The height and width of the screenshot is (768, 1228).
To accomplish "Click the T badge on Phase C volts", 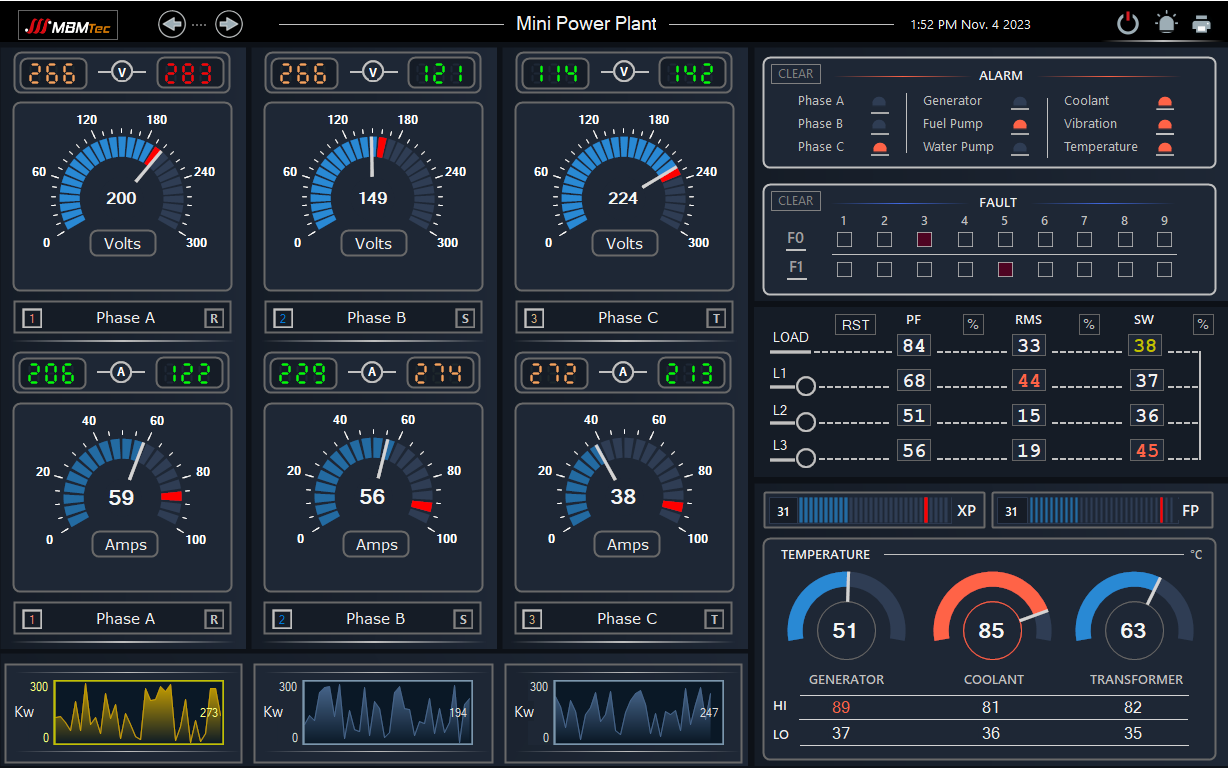I will [716, 318].
